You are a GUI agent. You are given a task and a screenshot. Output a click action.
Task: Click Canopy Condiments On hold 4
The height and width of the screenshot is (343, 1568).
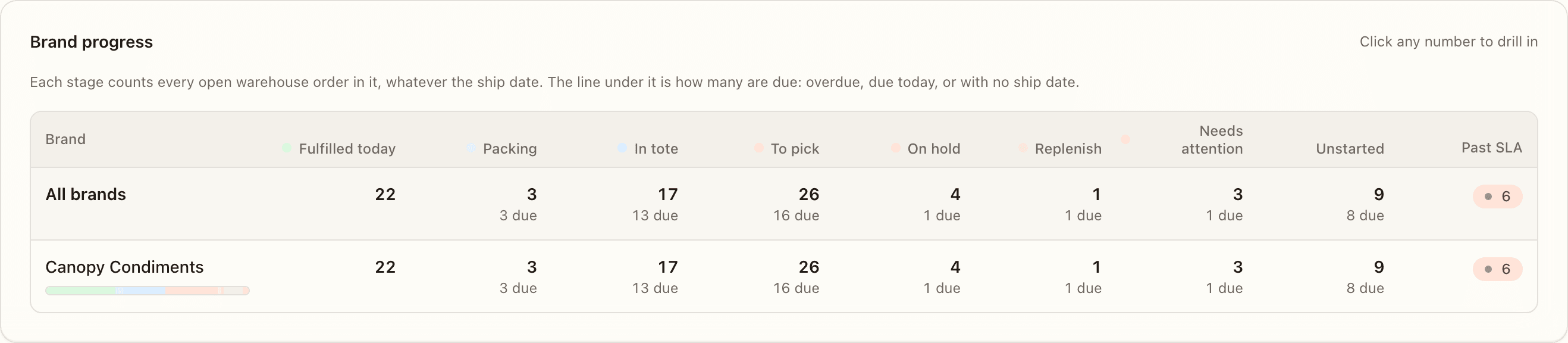[x=955, y=267]
